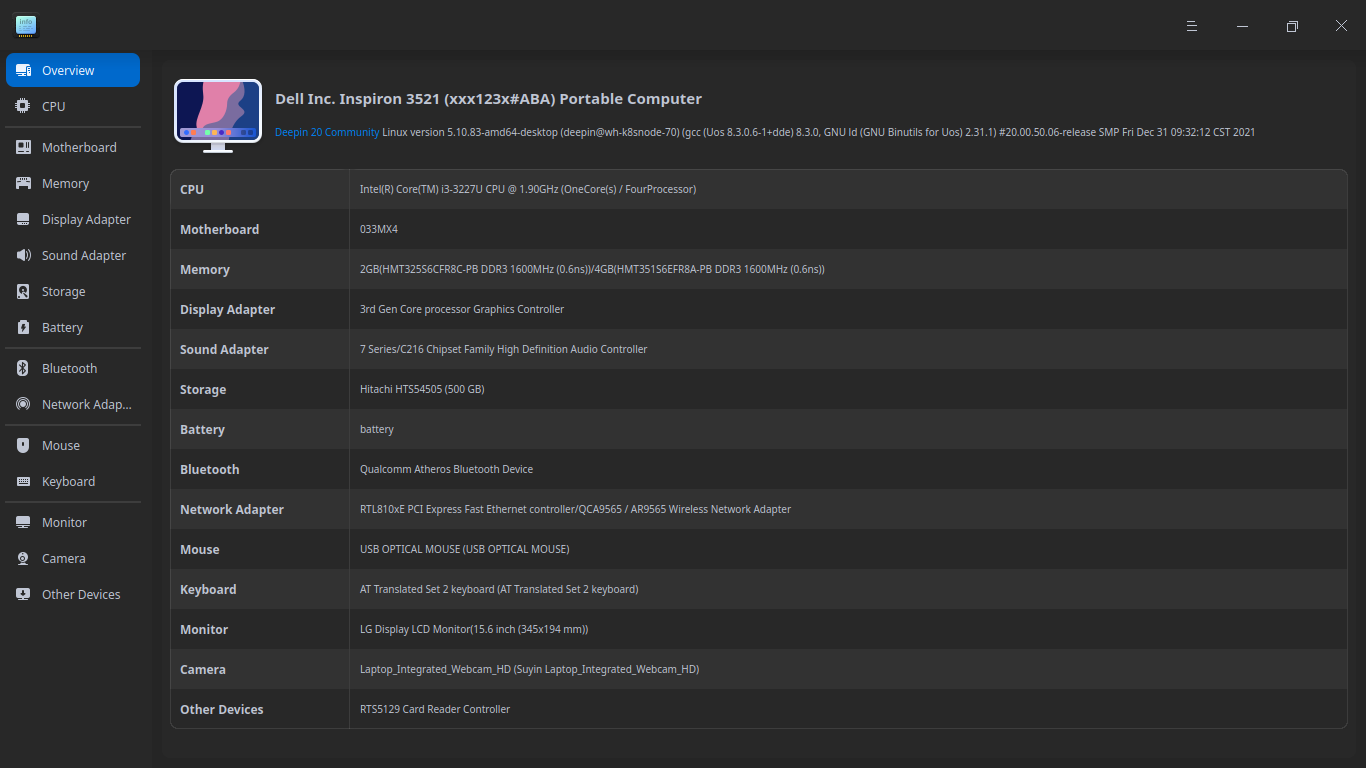The height and width of the screenshot is (768, 1366).
Task: Click the 3rd Gen Core Graphics Controller value
Action: click(x=462, y=309)
